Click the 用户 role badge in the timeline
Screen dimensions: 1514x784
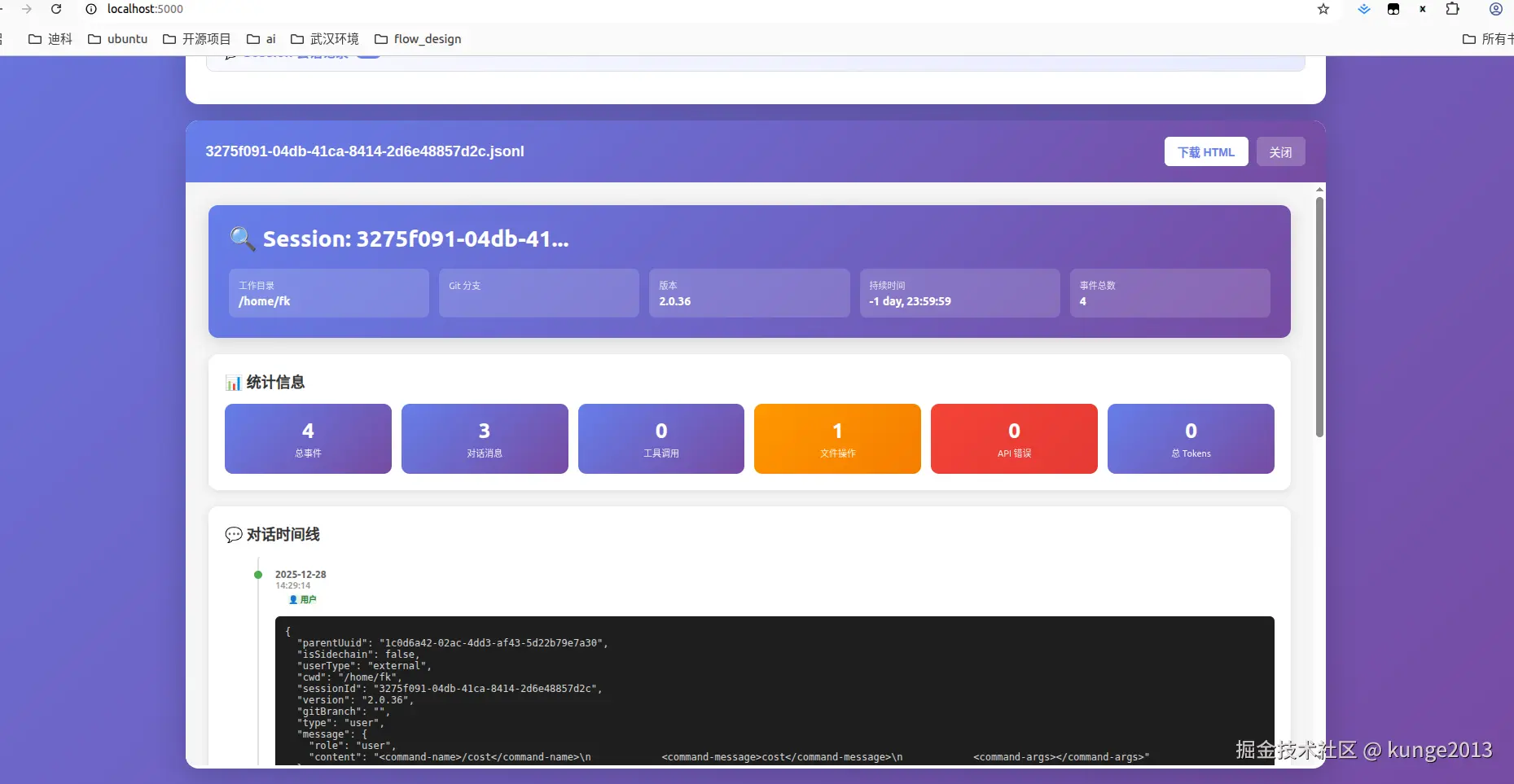(303, 599)
